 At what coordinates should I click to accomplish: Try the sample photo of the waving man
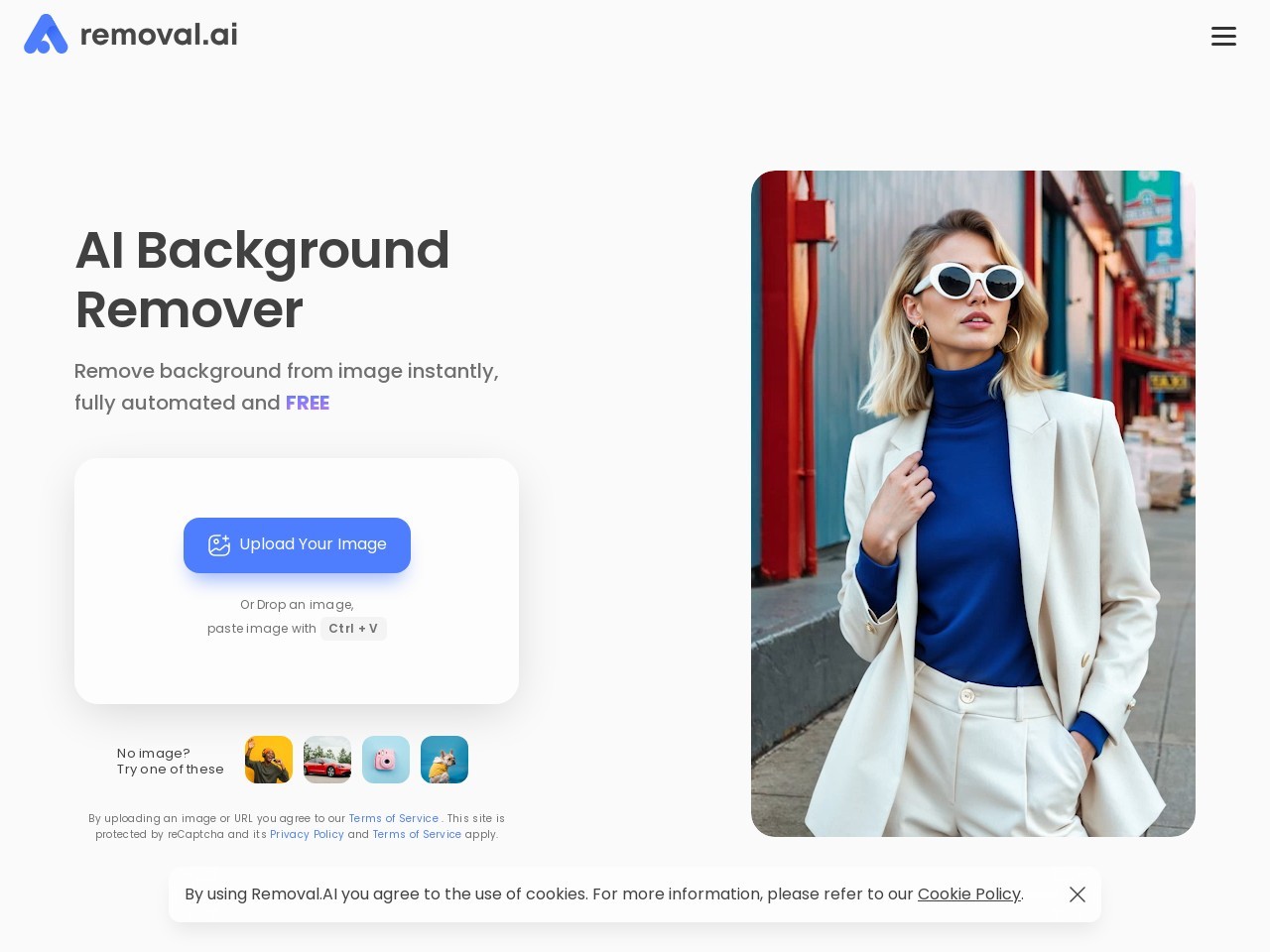pos(269,760)
